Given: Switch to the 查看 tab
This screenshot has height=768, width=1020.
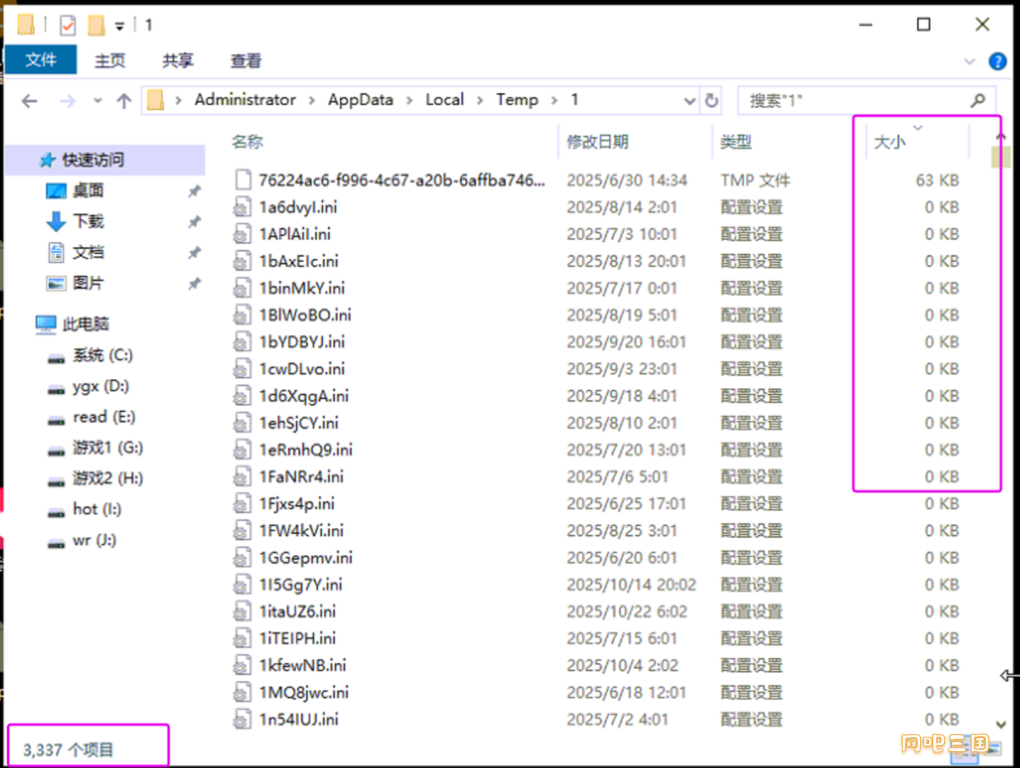Looking at the screenshot, I should pos(246,61).
